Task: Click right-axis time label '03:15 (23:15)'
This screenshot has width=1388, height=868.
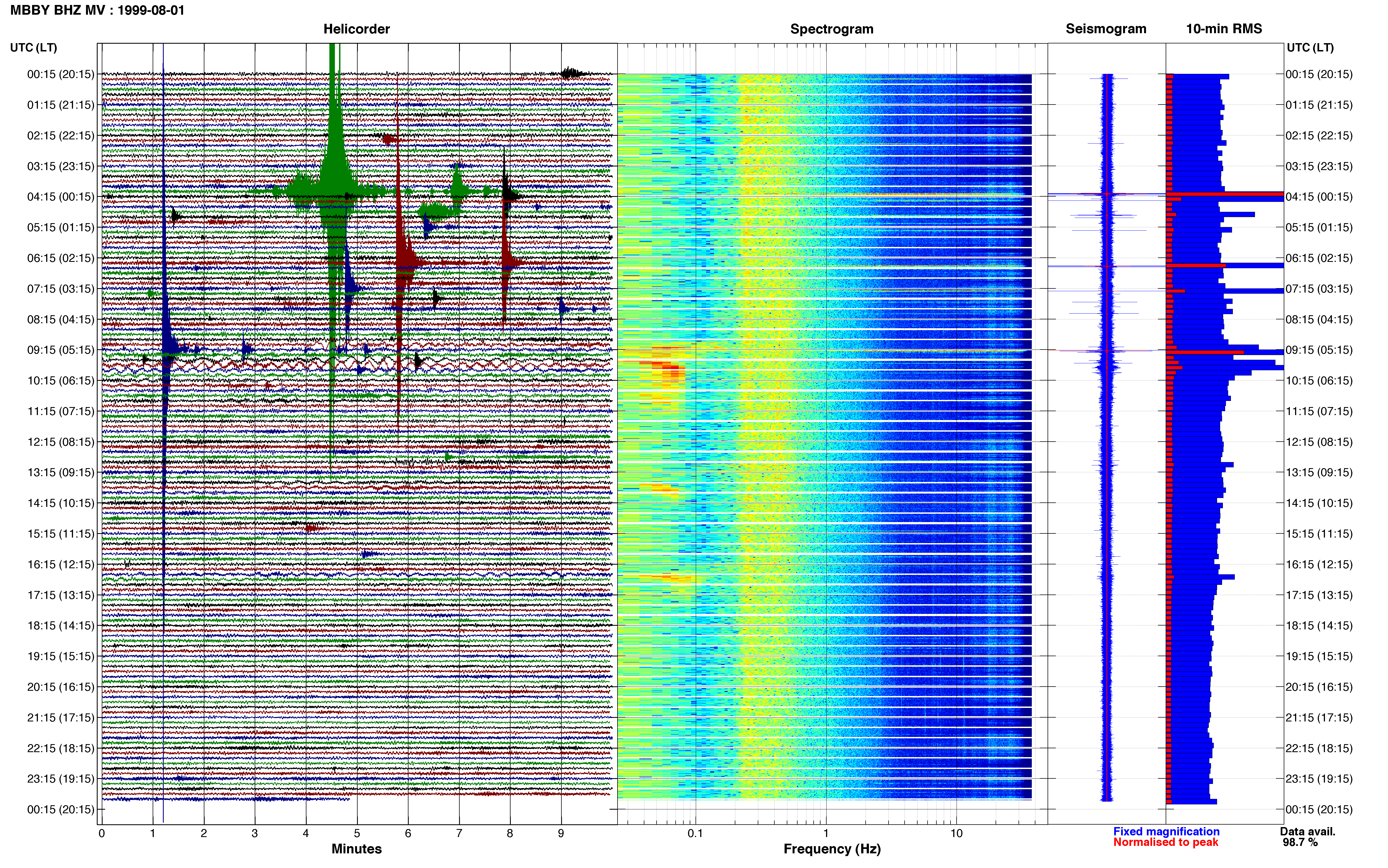Action: [x=1319, y=166]
